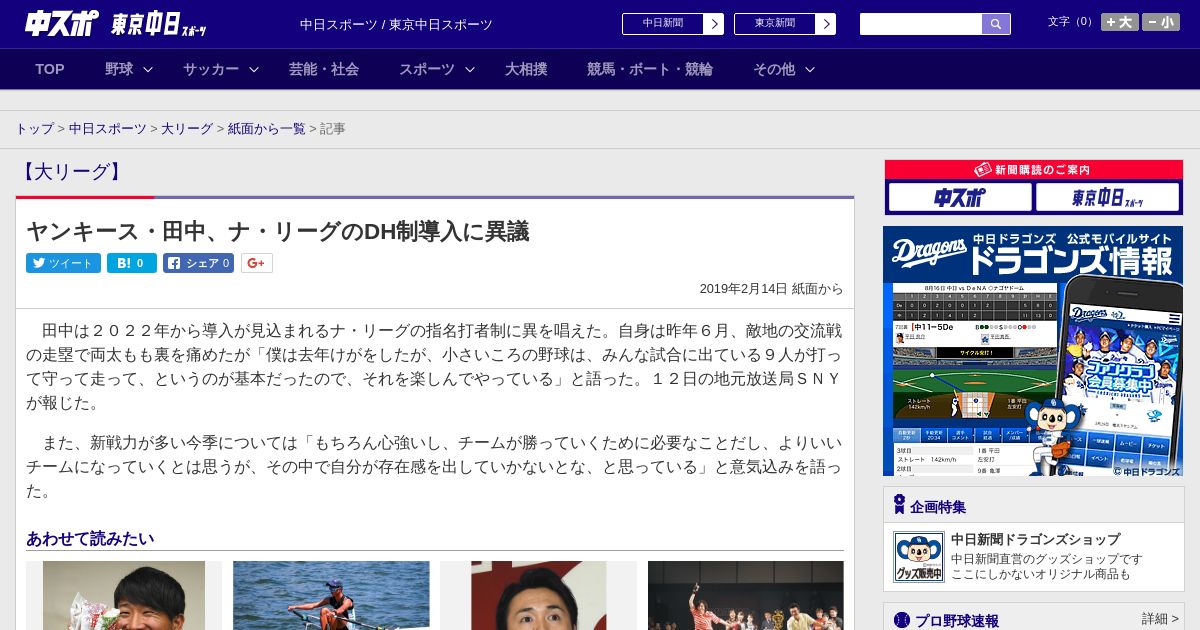Share article with Twitter ツイート button
The width and height of the screenshot is (1200, 630).
coord(63,263)
